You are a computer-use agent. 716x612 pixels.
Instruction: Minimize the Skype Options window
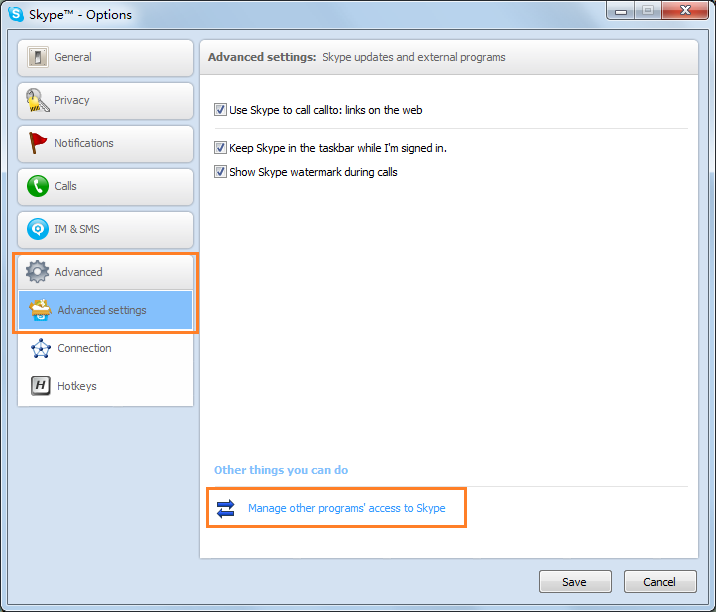[621, 11]
